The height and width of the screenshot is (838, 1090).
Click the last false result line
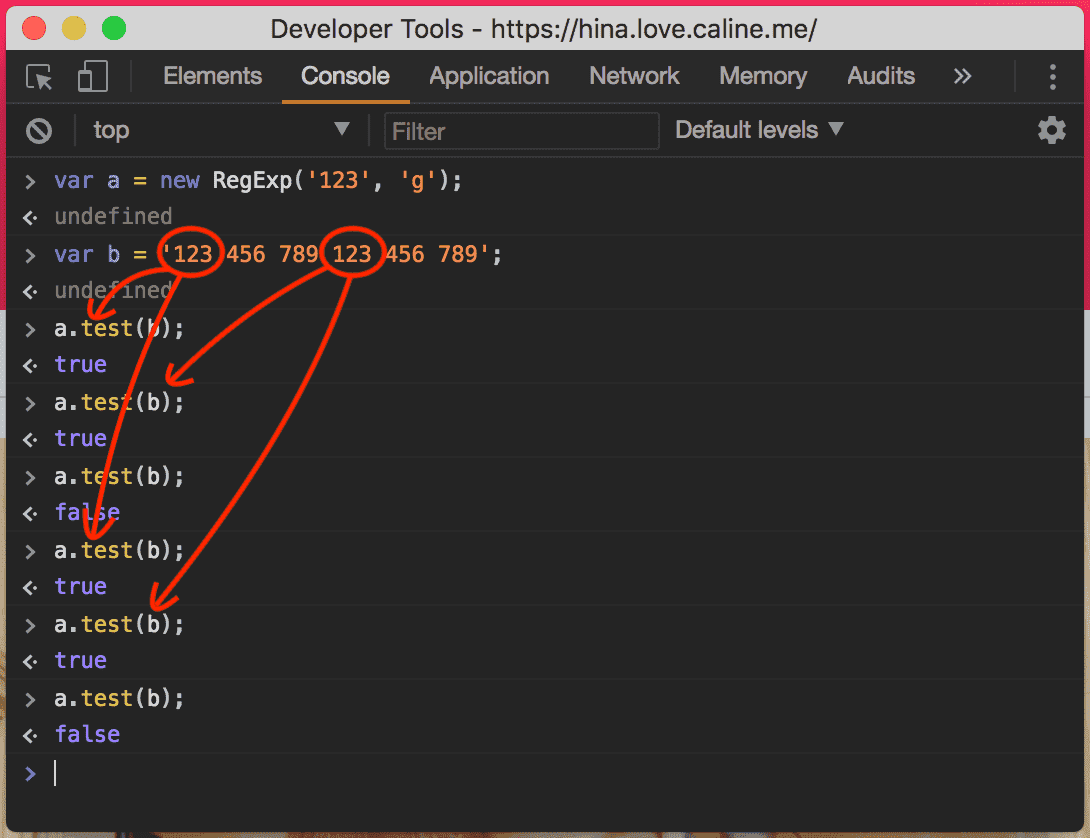point(87,734)
